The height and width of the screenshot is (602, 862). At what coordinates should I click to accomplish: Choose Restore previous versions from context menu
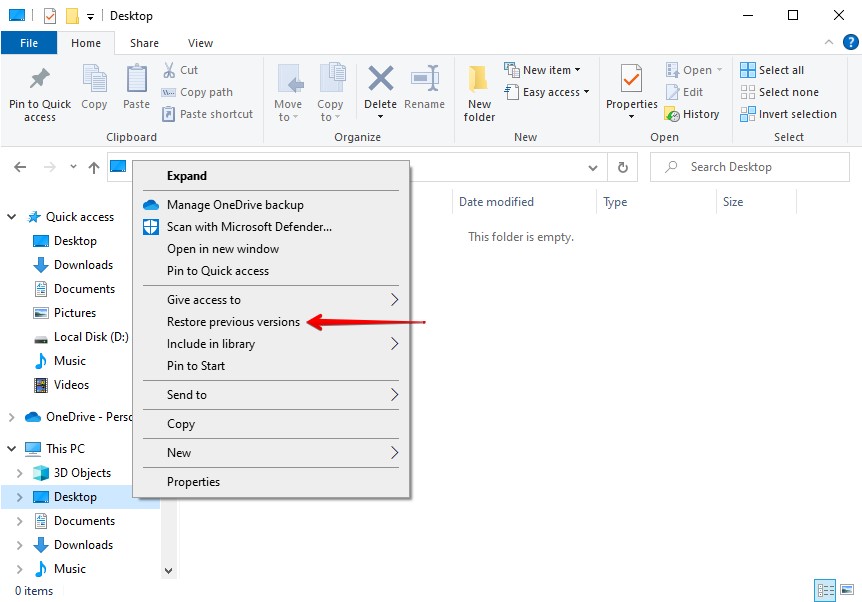pos(233,322)
